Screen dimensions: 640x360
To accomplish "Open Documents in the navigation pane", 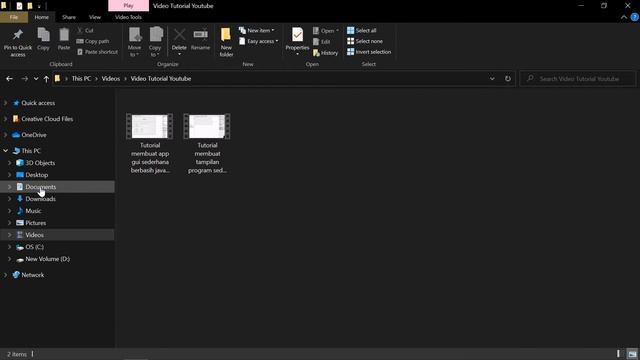I will 40,187.
